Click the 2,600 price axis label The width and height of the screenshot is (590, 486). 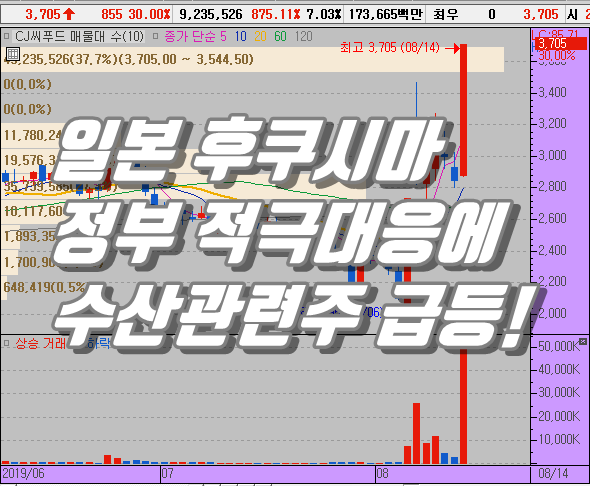(x=553, y=218)
